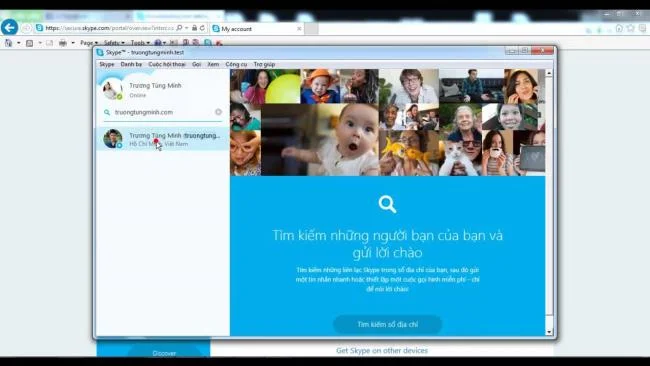Click the Discover button on the web page
The width and height of the screenshot is (650, 366).
(x=164, y=353)
